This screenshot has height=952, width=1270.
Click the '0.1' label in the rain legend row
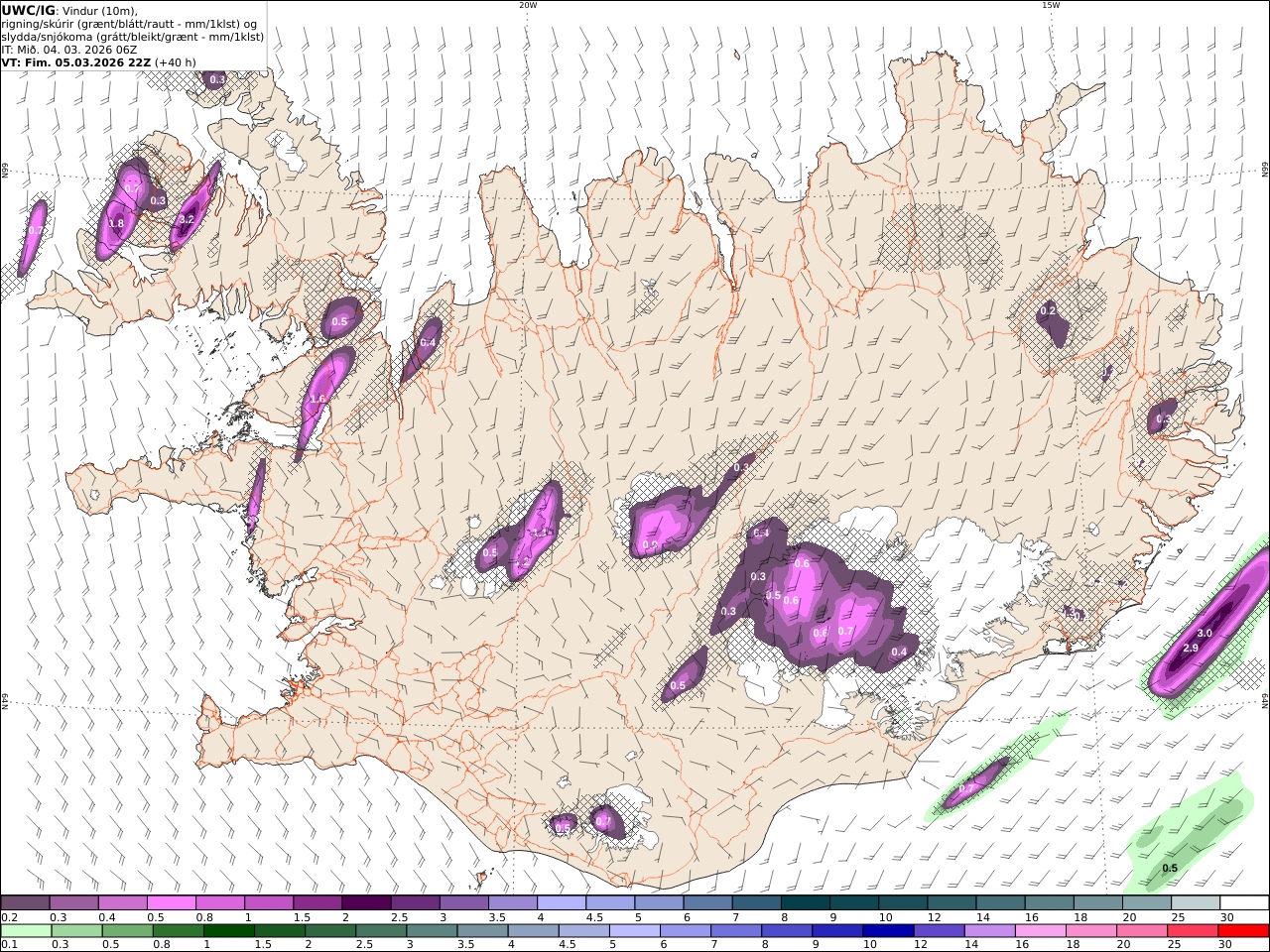coord(9,944)
